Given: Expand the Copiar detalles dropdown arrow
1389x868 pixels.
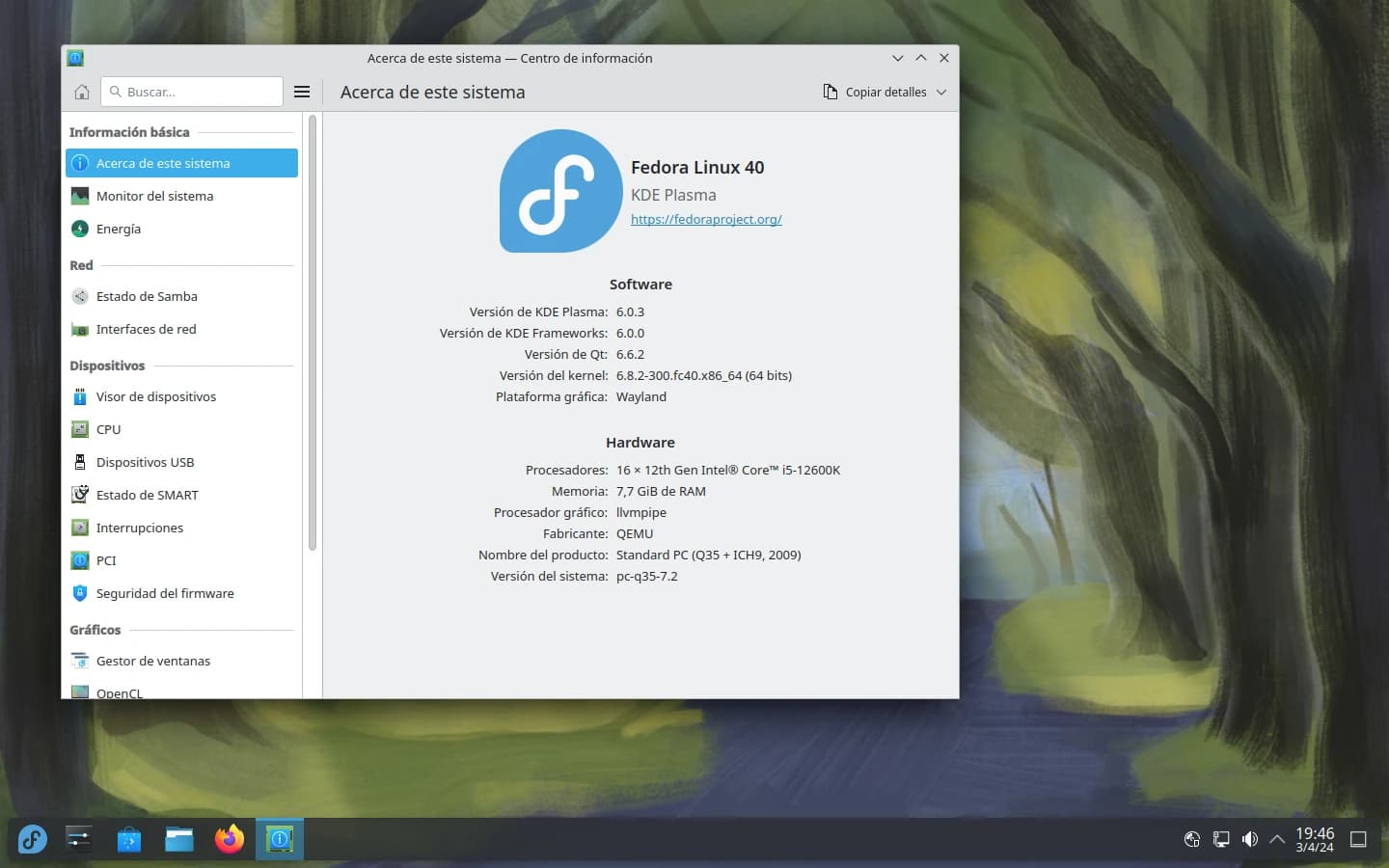Looking at the screenshot, I should tap(941, 92).
